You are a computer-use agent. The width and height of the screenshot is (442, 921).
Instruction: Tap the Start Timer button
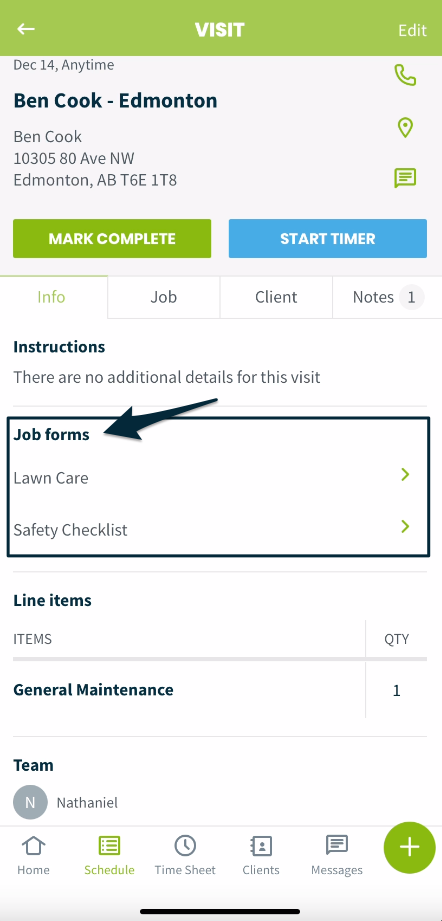328,238
